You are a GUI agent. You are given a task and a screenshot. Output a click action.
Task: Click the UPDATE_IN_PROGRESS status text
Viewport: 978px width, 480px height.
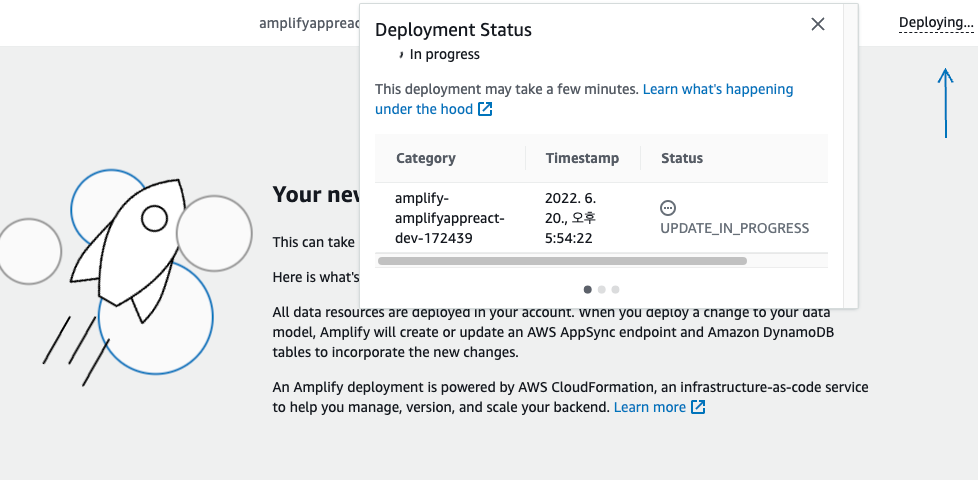click(x=735, y=228)
